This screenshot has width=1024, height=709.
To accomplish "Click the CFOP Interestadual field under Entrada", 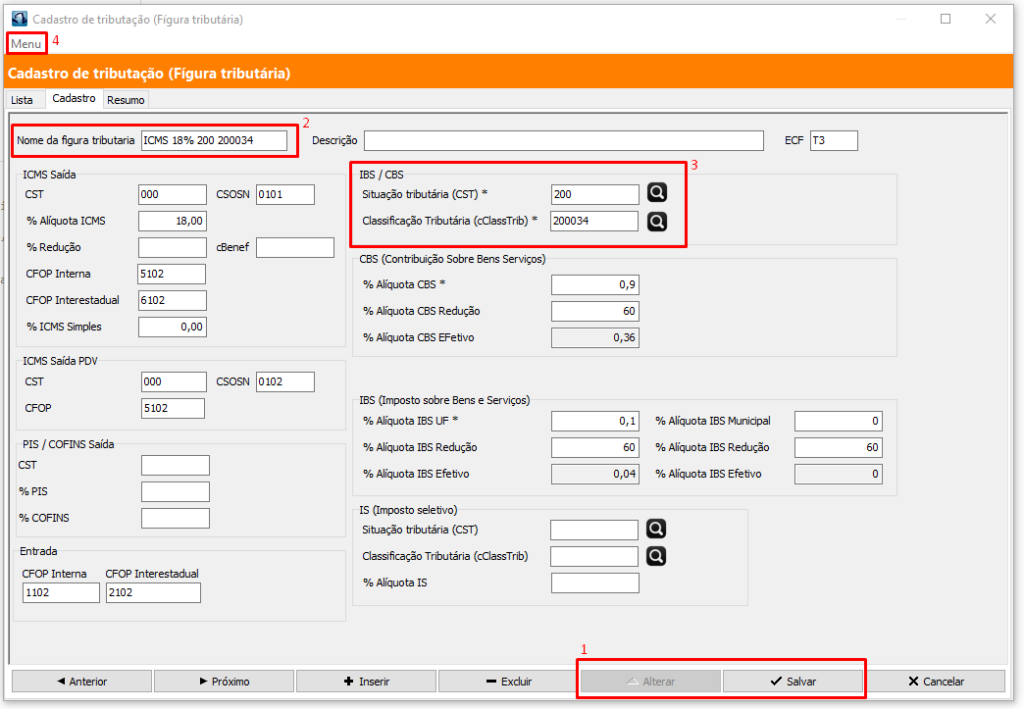I will pyautogui.click(x=152, y=593).
